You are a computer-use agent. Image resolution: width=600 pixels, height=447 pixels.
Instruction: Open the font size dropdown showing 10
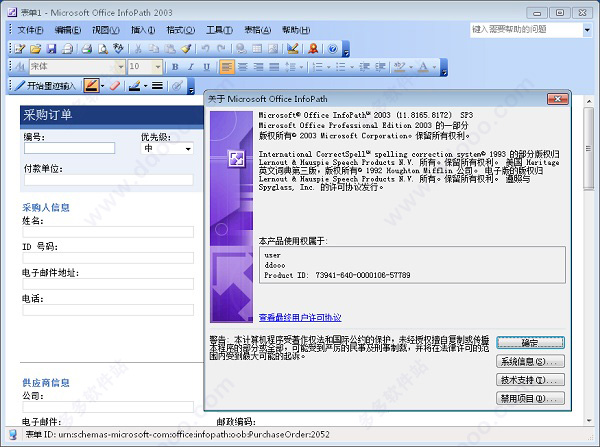tap(158, 67)
